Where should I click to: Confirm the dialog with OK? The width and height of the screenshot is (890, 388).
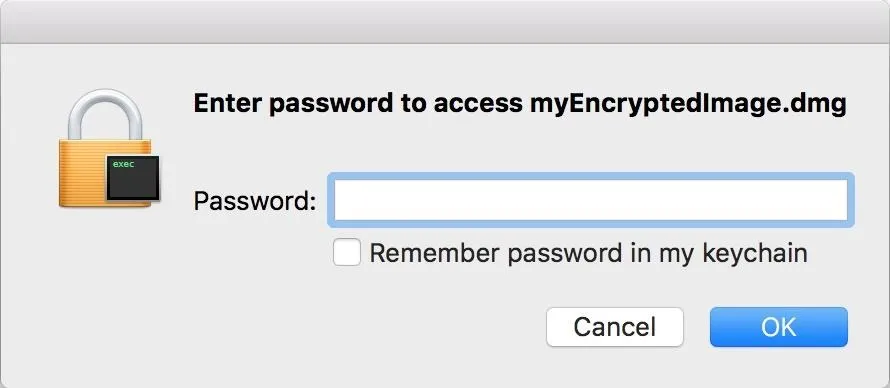tap(778, 327)
